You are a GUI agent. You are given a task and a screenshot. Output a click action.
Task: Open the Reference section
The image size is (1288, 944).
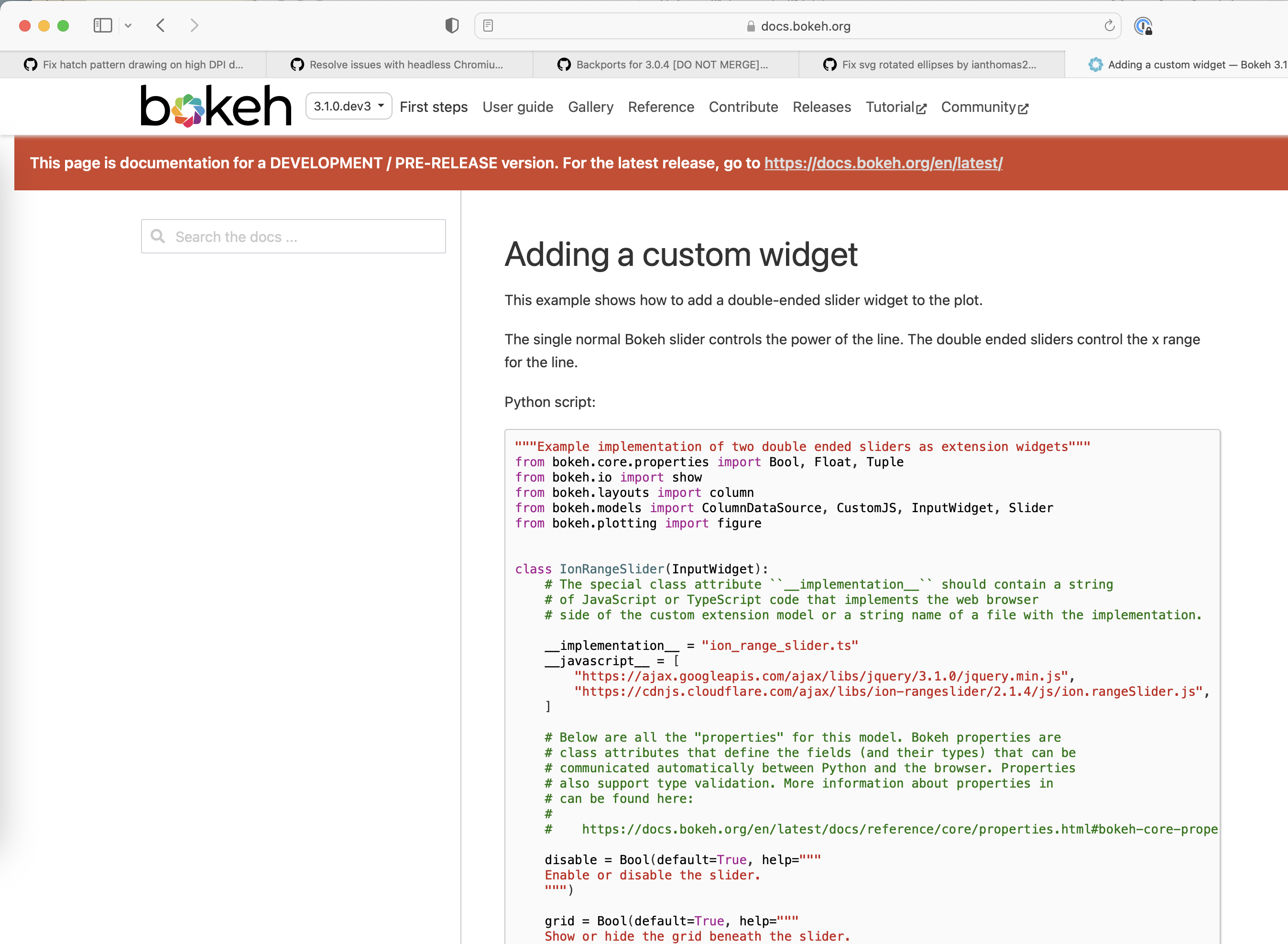[661, 107]
